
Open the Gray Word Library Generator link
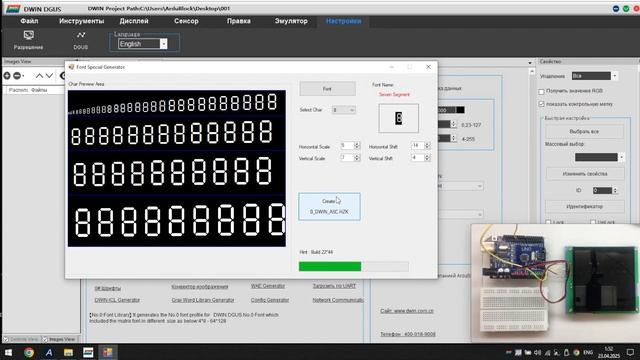point(203,300)
